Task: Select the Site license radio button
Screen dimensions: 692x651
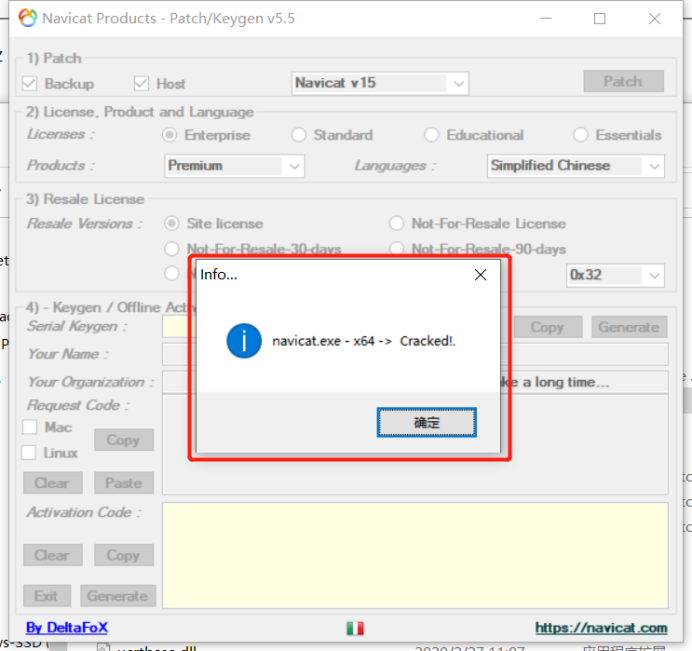Action: click(x=172, y=223)
